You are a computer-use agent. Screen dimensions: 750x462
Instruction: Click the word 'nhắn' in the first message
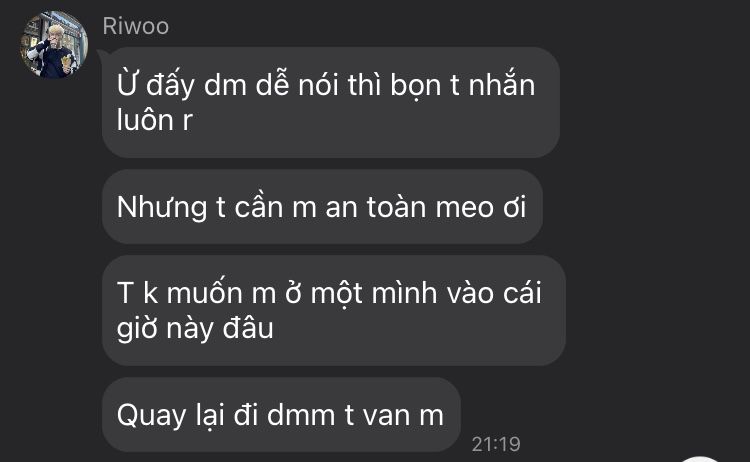click(502, 85)
